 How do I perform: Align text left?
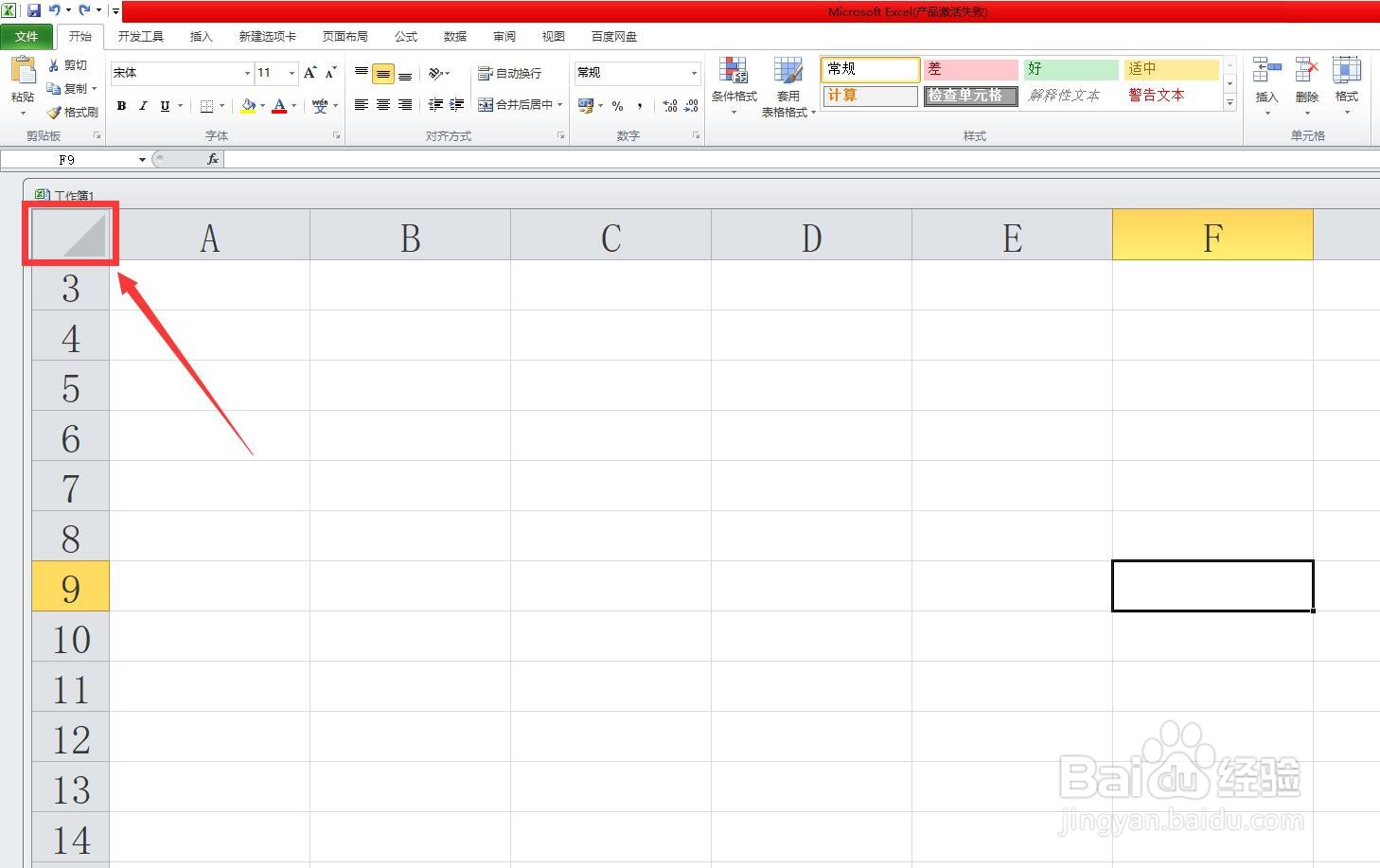coord(362,105)
